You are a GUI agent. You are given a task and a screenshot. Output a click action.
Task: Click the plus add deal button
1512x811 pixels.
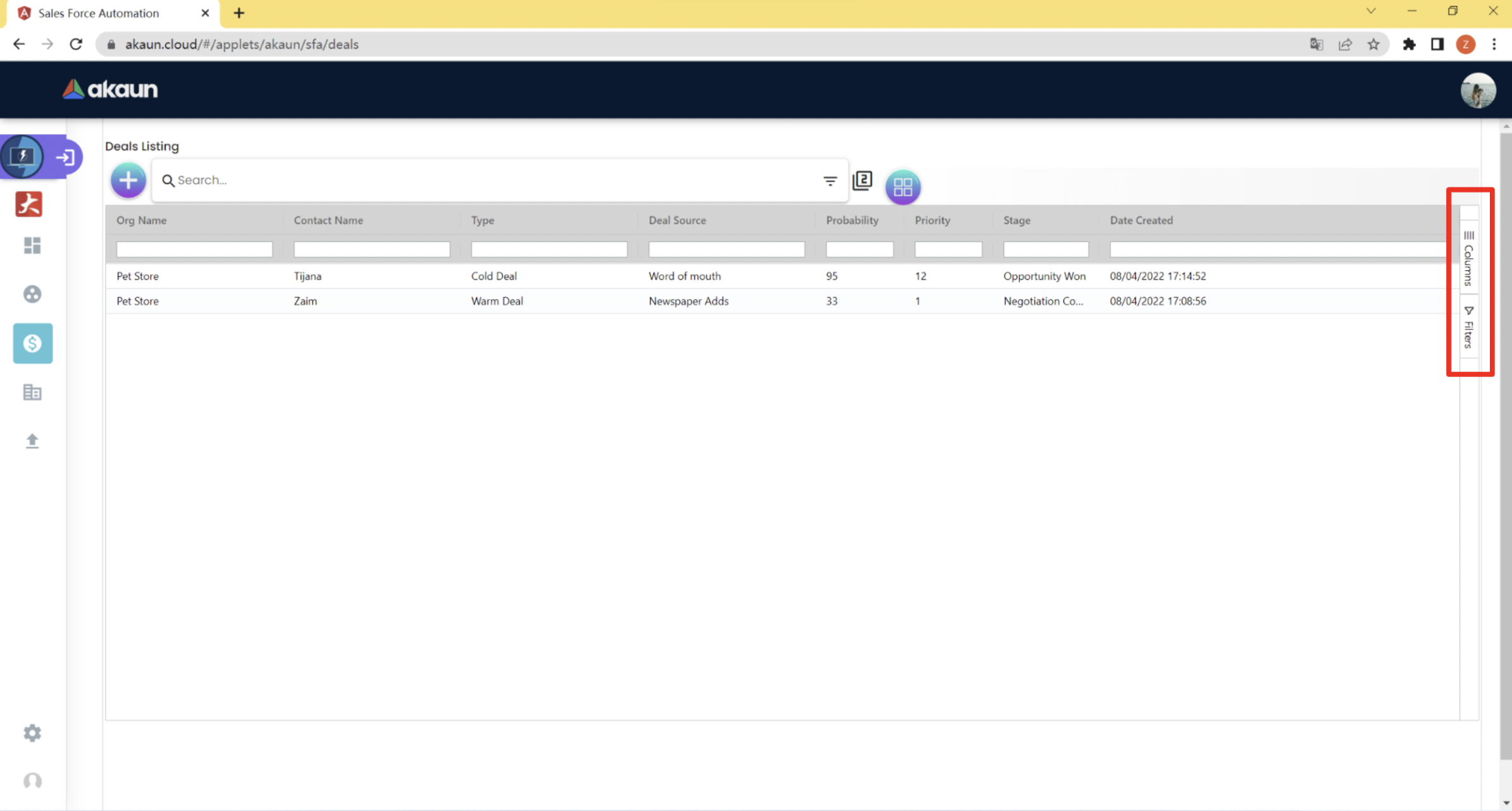(x=128, y=180)
